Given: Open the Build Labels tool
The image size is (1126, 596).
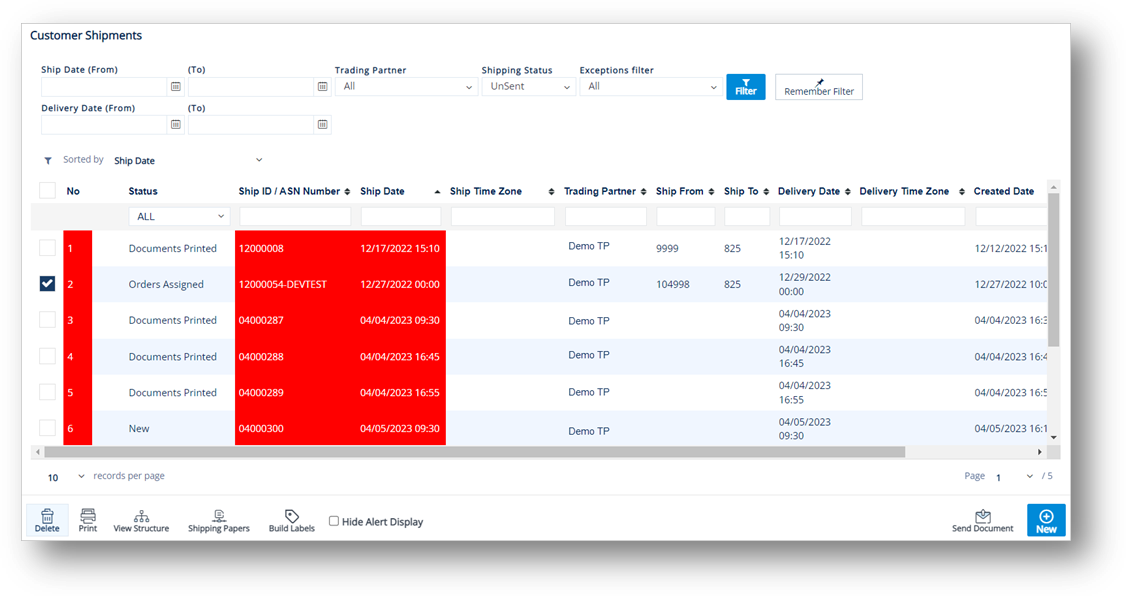Looking at the screenshot, I should (x=291, y=519).
